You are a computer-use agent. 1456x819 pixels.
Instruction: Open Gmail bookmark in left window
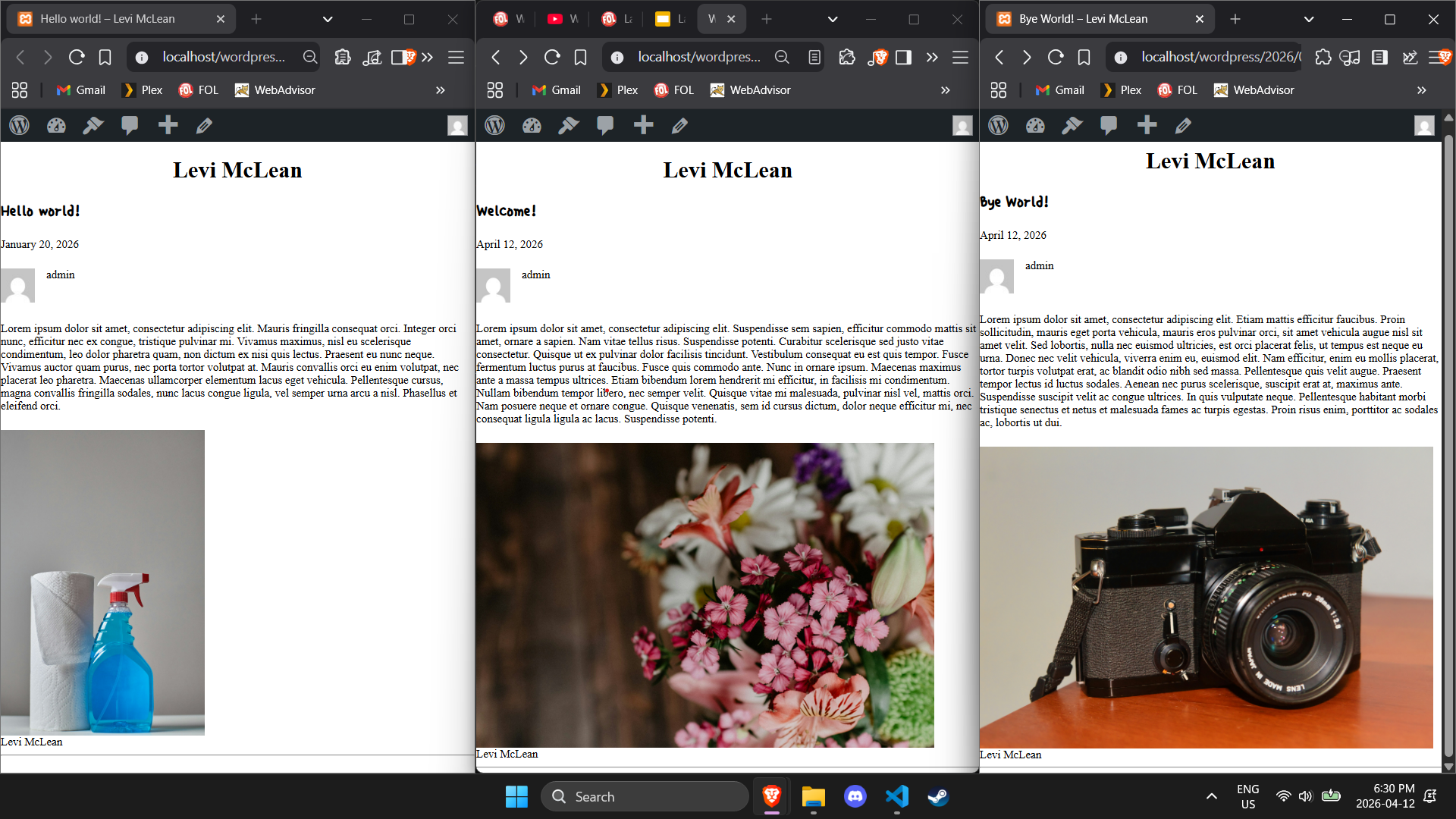click(x=80, y=90)
